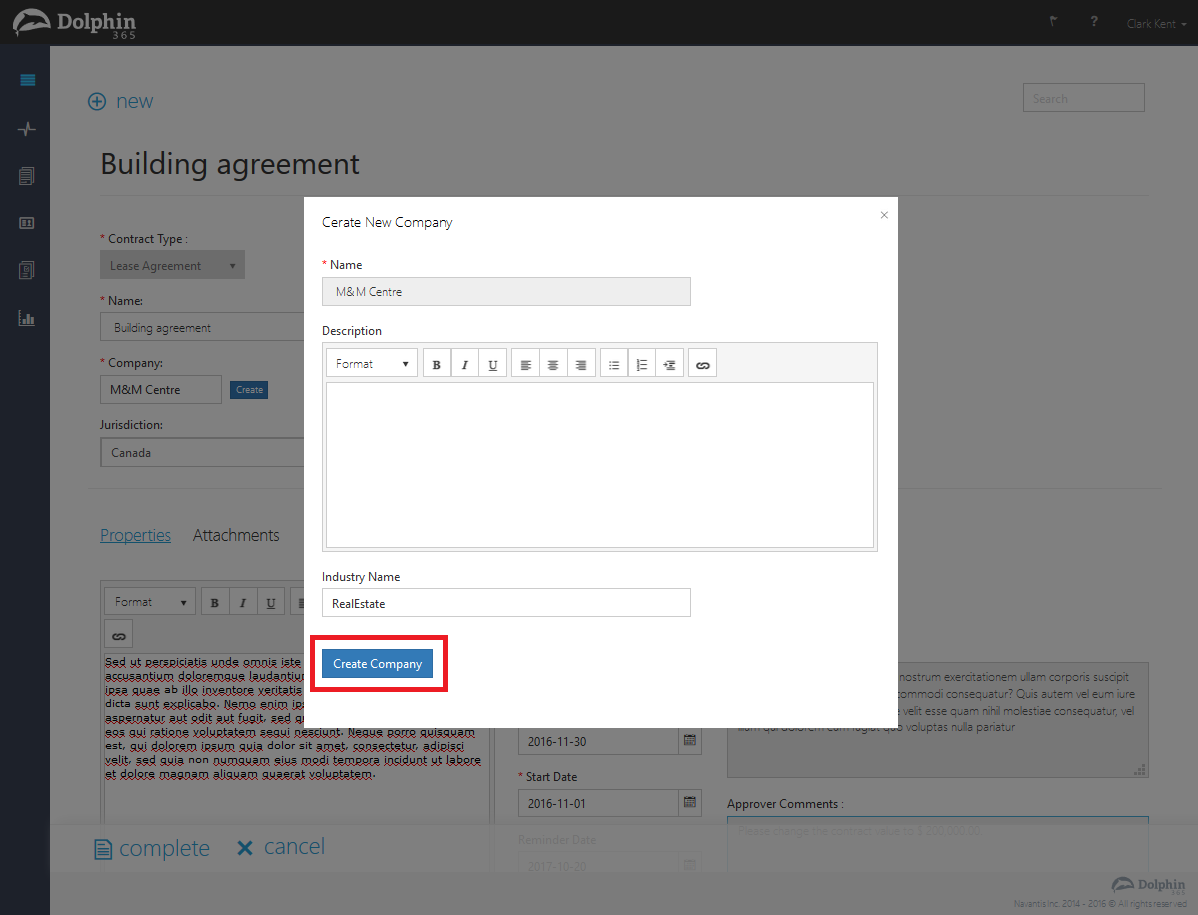Viewport: 1198px width, 915px height.
Task: Click the Start Date field 2016-11-01
Action: (598, 803)
